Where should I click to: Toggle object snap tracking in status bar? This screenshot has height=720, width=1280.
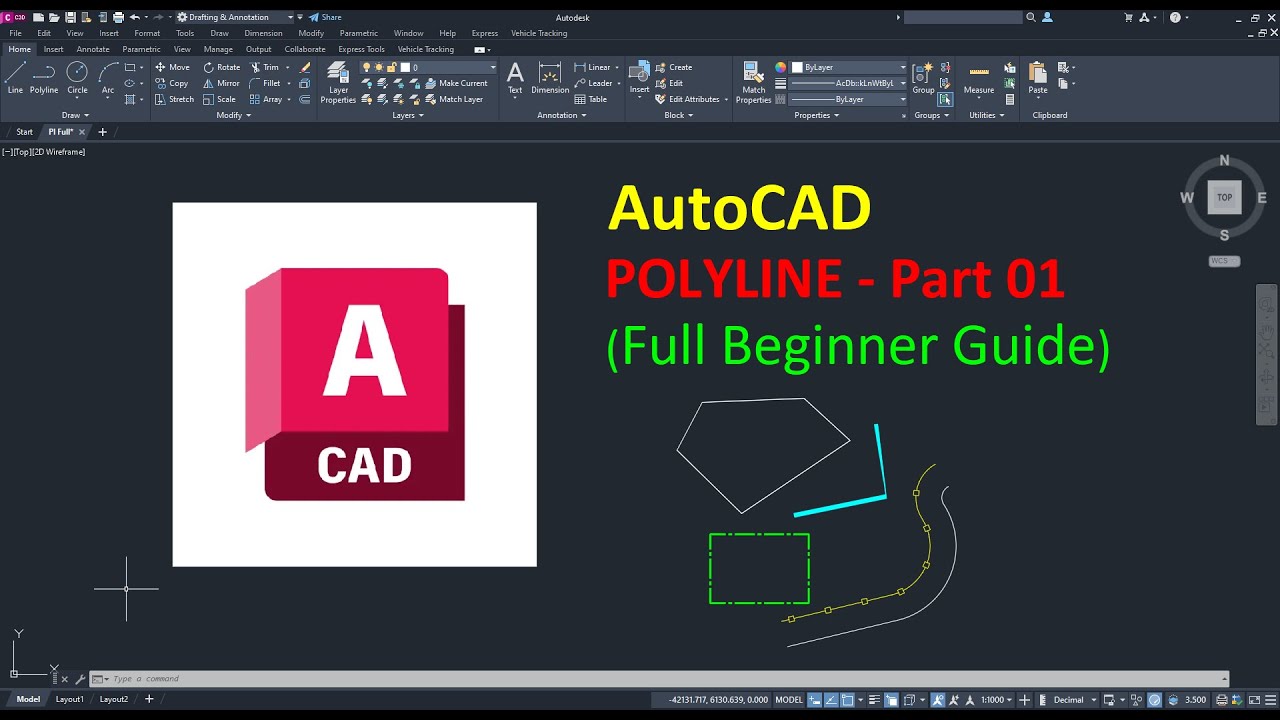(832, 700)
